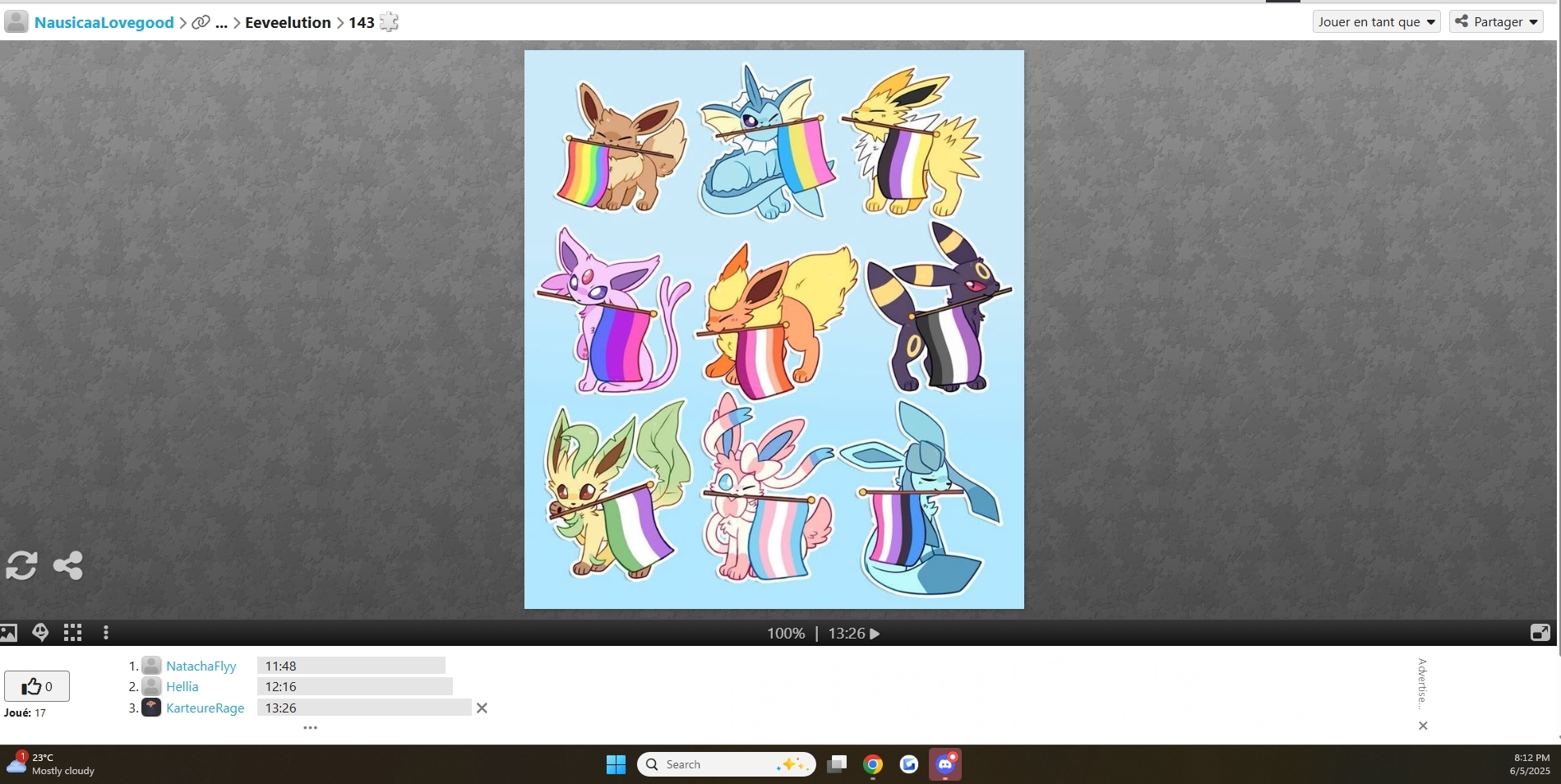Click the completed Eeveelution puzzle image

click(774, 330)
